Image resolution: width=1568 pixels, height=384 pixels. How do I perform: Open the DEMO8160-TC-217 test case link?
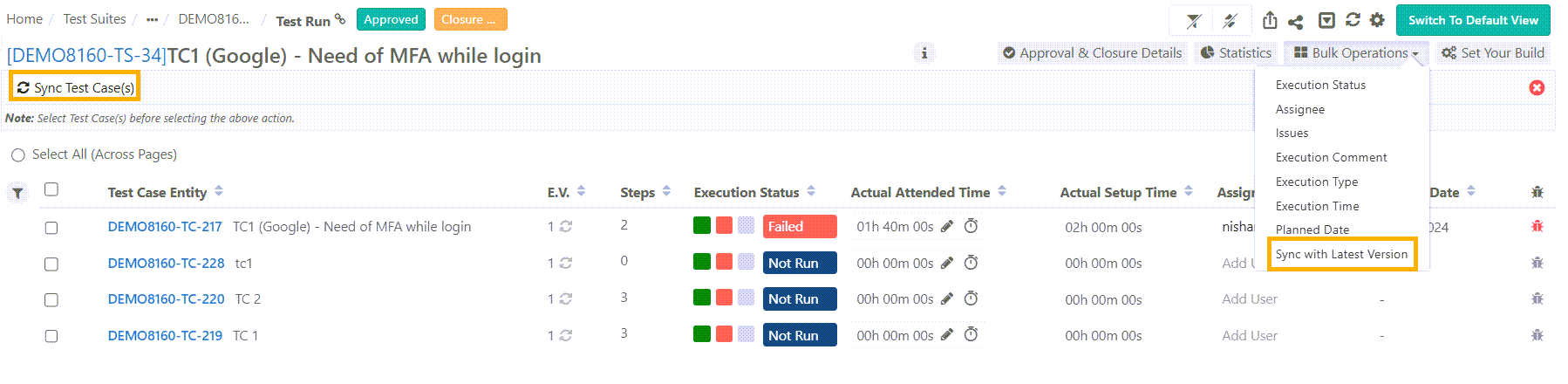click(165, 227)
